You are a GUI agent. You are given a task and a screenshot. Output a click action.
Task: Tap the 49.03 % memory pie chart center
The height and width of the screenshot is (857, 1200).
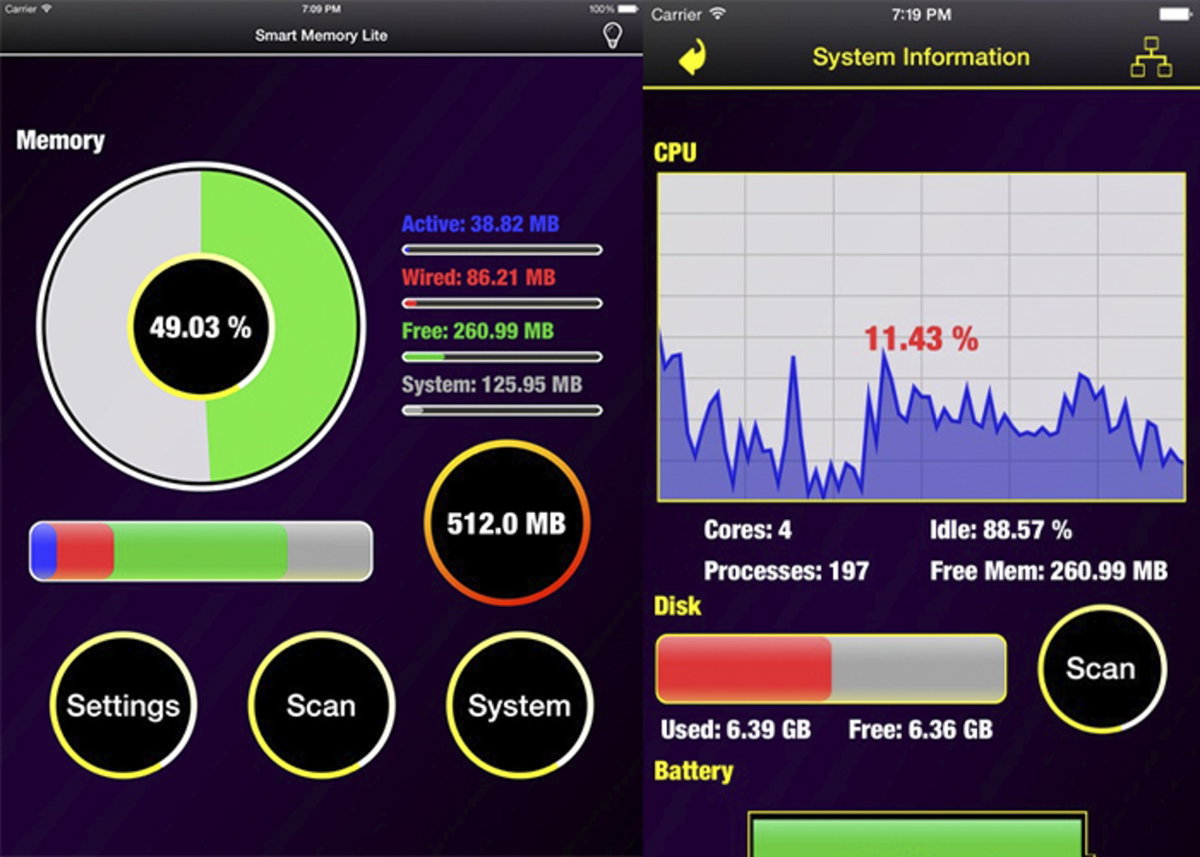click(x=201, y=327)
